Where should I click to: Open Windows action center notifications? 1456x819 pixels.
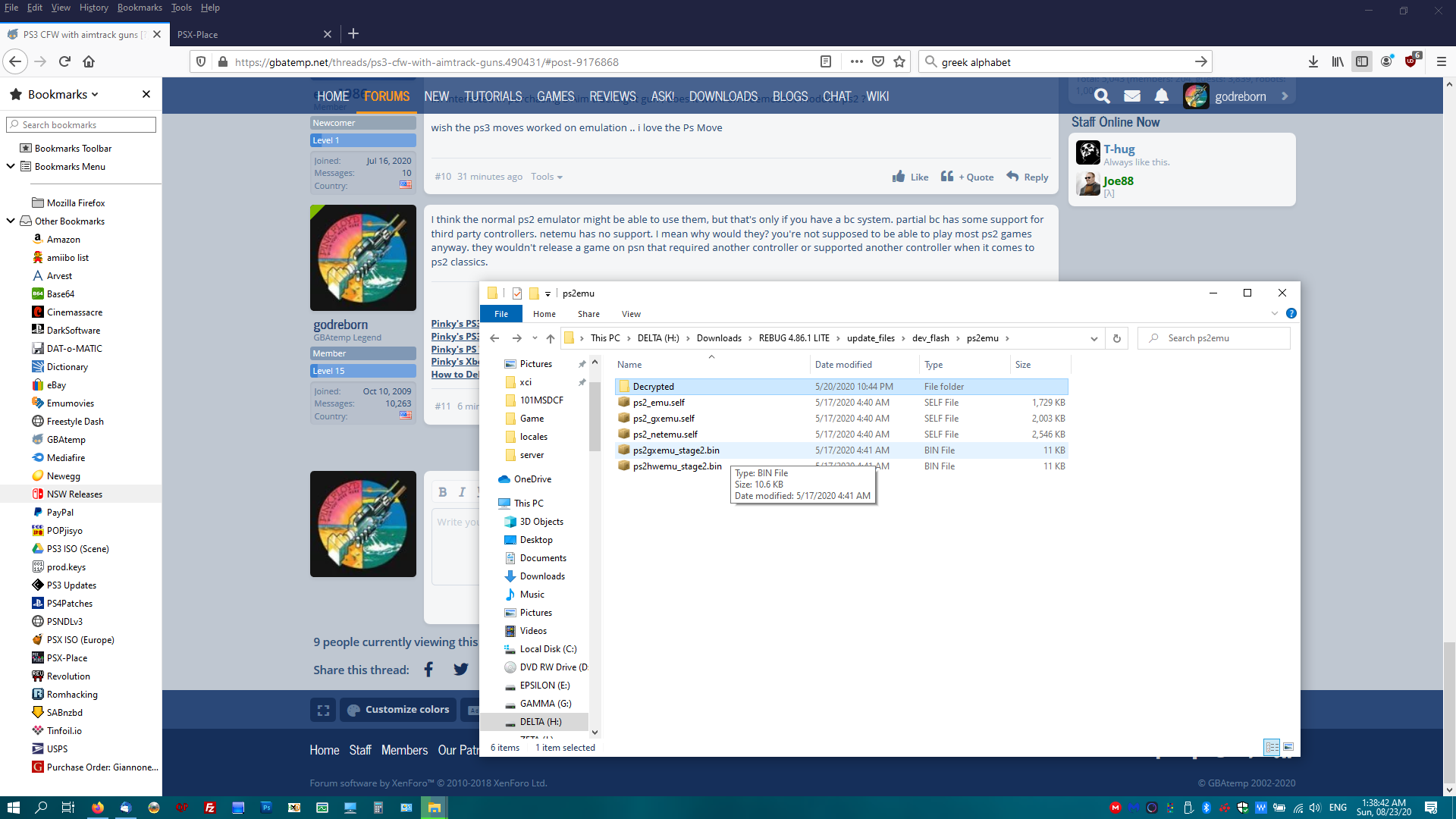[x=1431, y=808]
